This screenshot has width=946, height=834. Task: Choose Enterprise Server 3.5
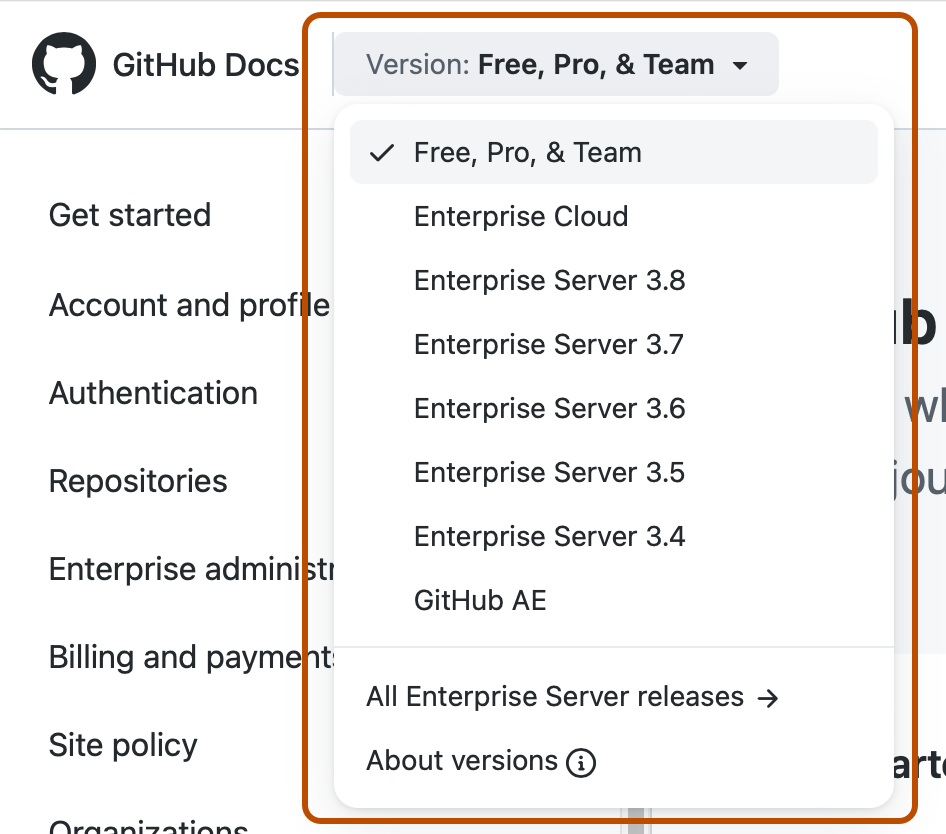(614, 472)
